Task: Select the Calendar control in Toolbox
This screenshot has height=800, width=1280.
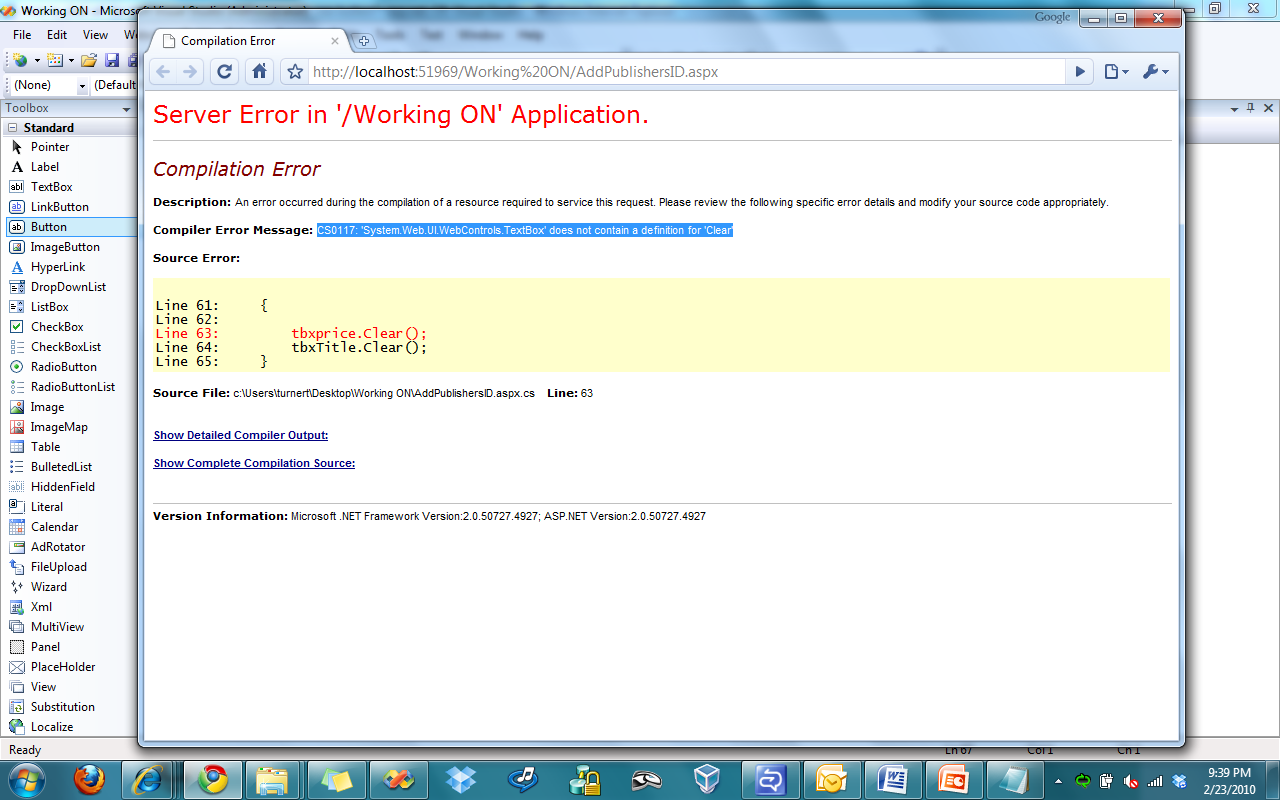Action: (x=54, y=527)
